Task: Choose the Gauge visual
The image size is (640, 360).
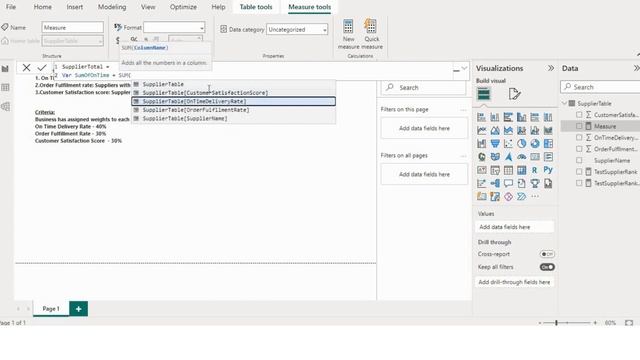Action: [522, 157]
